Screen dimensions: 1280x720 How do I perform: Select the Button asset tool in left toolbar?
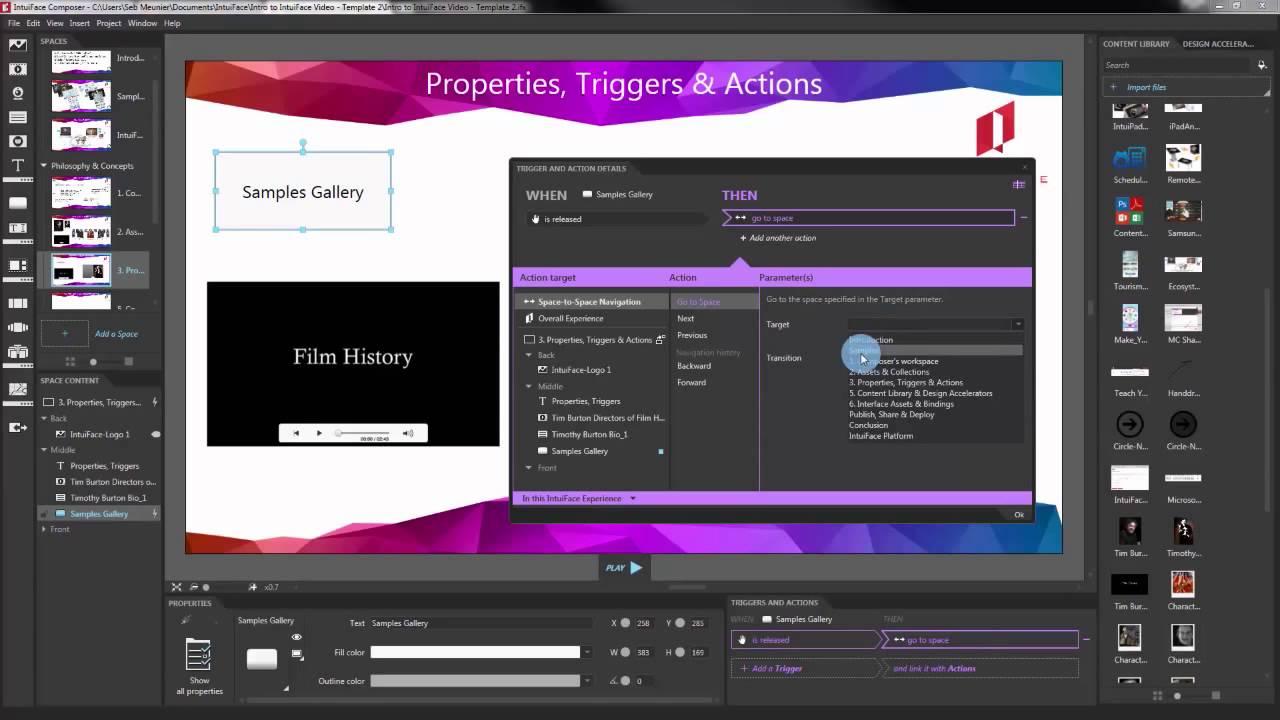[17, 203]
